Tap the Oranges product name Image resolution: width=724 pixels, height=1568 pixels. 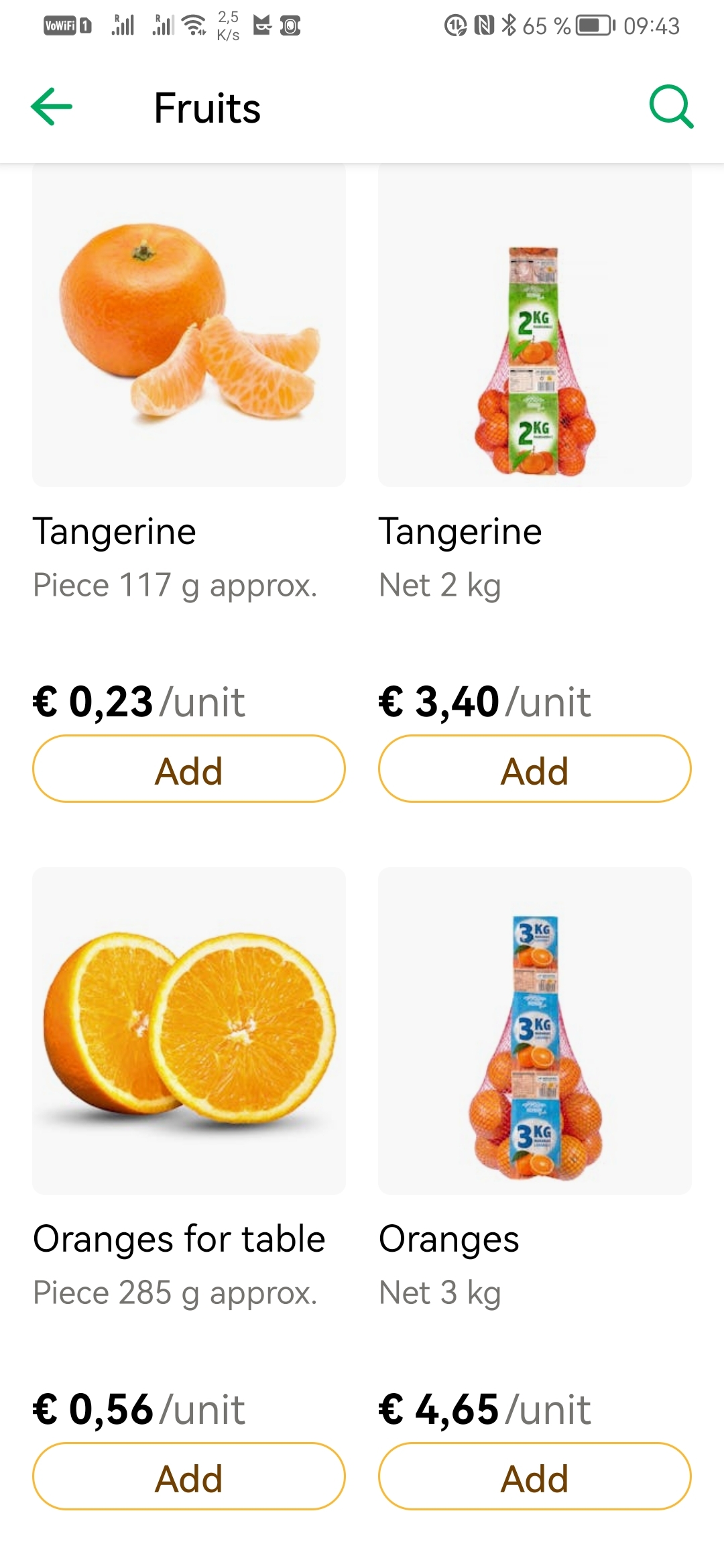pos(448,1238)
